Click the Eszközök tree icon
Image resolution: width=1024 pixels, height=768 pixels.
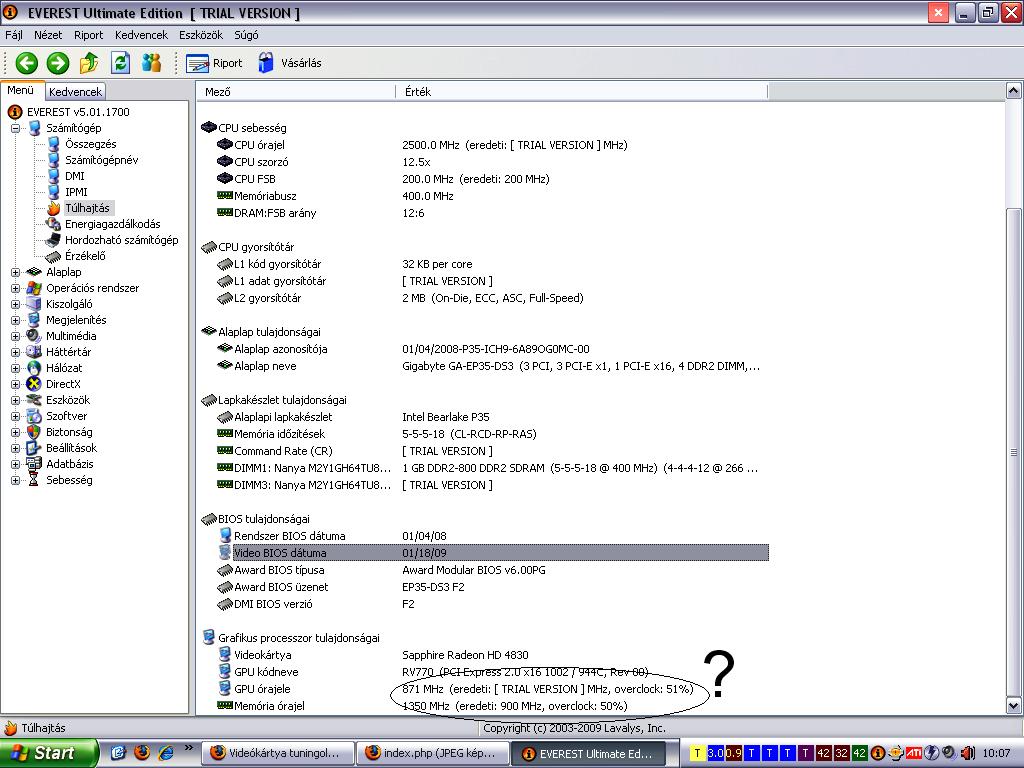pos(34,400)
